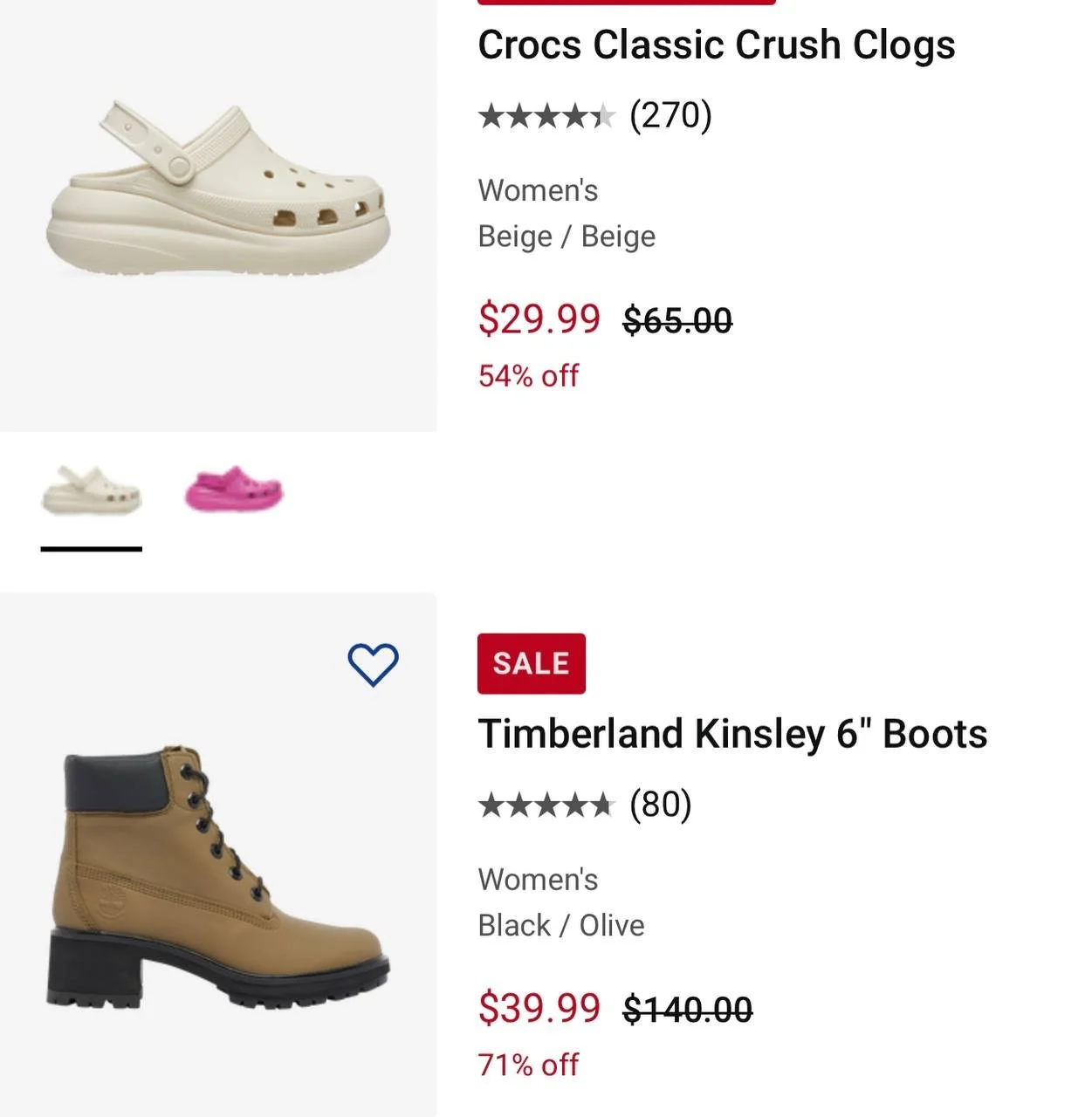The image size is (1092, 1117).
Task: Click the Crocs star rating
Action: tap(546, 115)
